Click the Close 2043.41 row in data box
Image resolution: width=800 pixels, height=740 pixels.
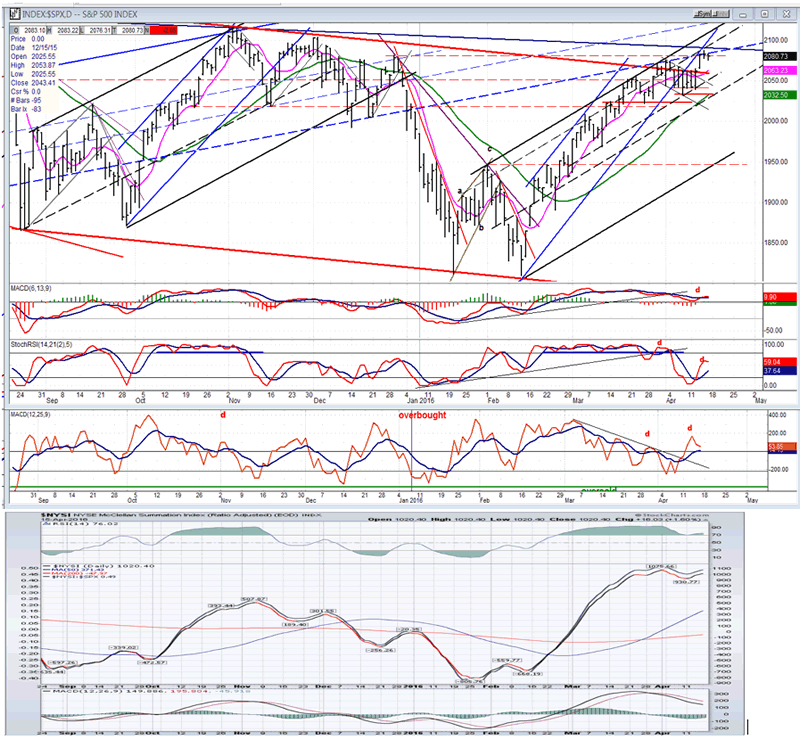[33, 83]
